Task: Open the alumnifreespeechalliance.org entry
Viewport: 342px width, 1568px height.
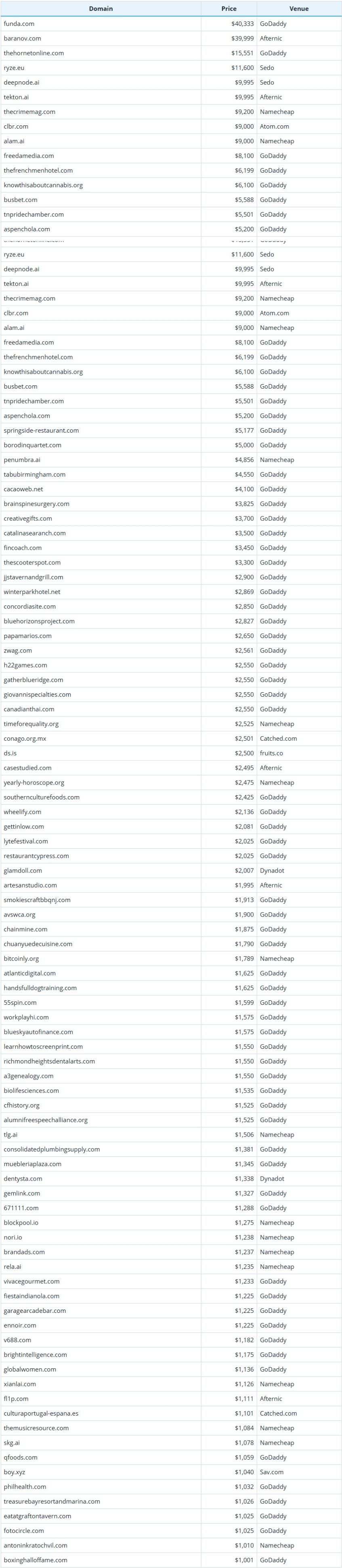Action: click(46, 1120)
